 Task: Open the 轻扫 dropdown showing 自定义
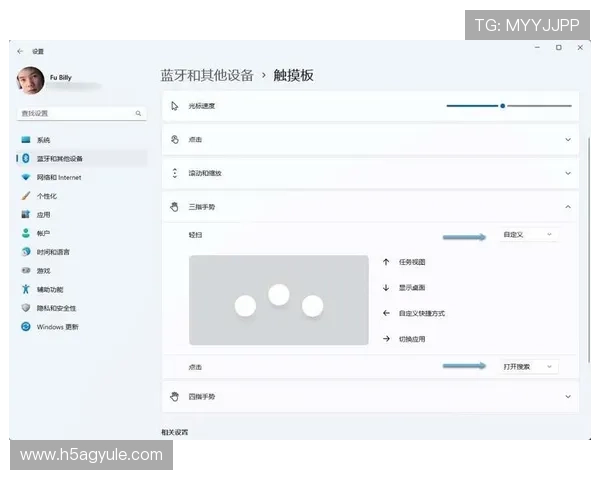(528, 234)
